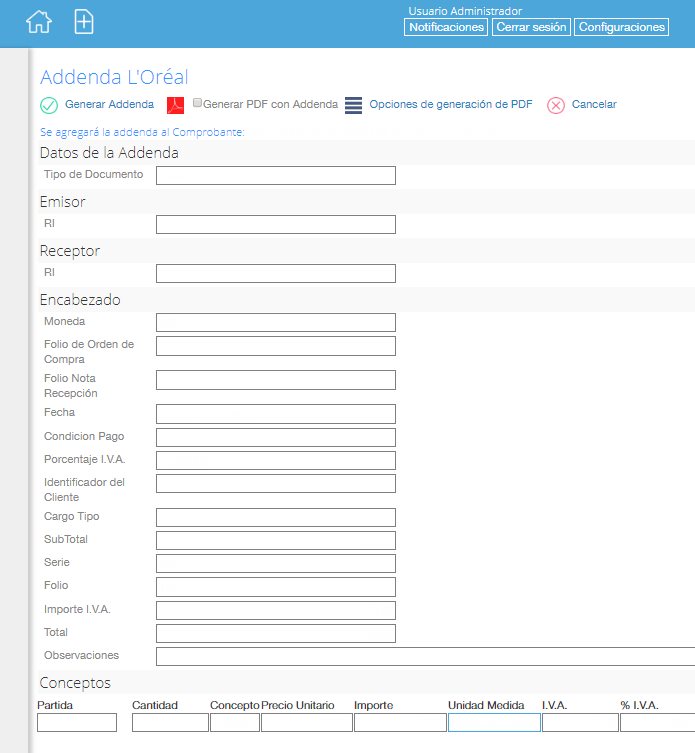Screen dimensions: 695x753
Task: Select the Cantidad field in Conceptos
Action: [170, 723]
